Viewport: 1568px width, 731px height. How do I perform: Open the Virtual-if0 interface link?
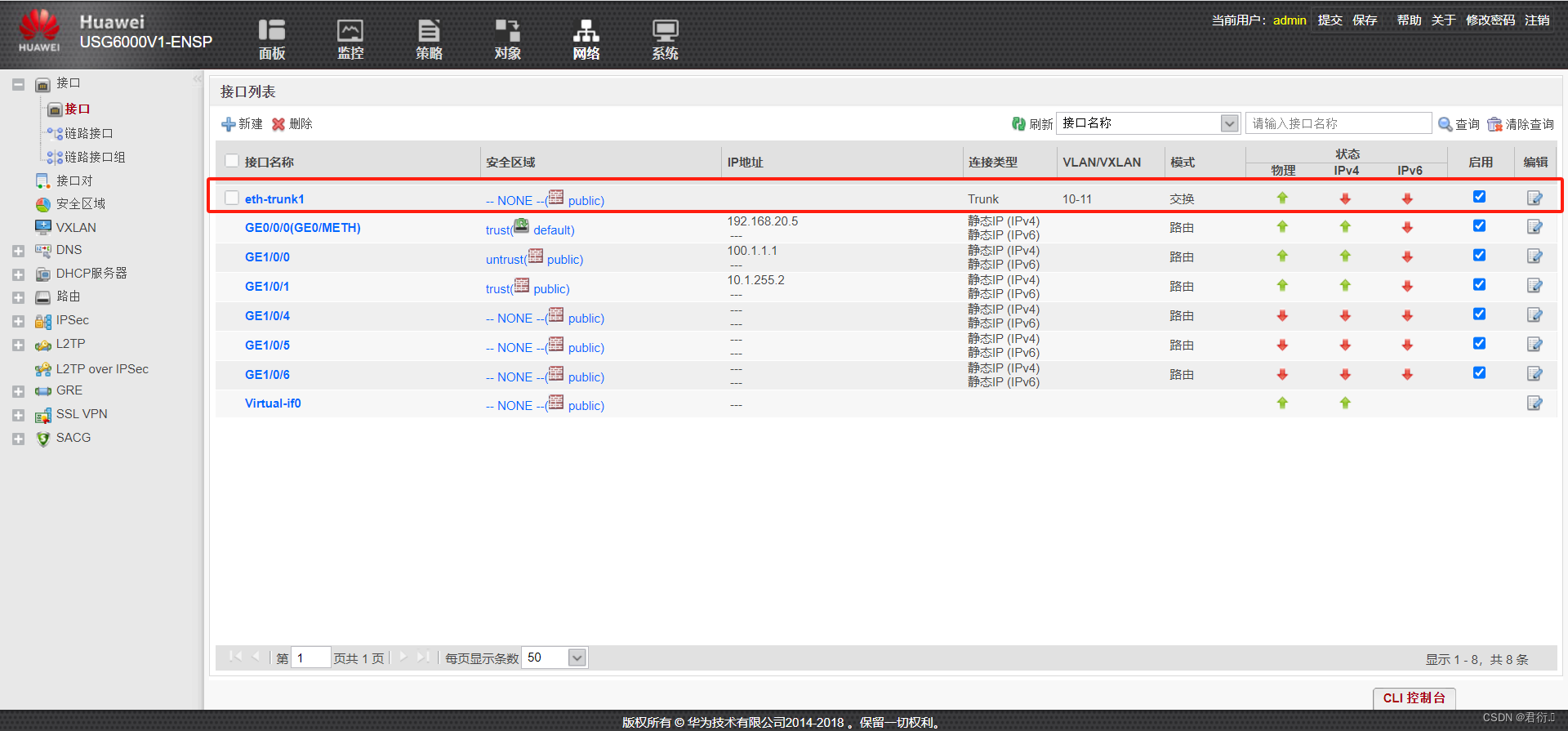click(x=273, y=403)
